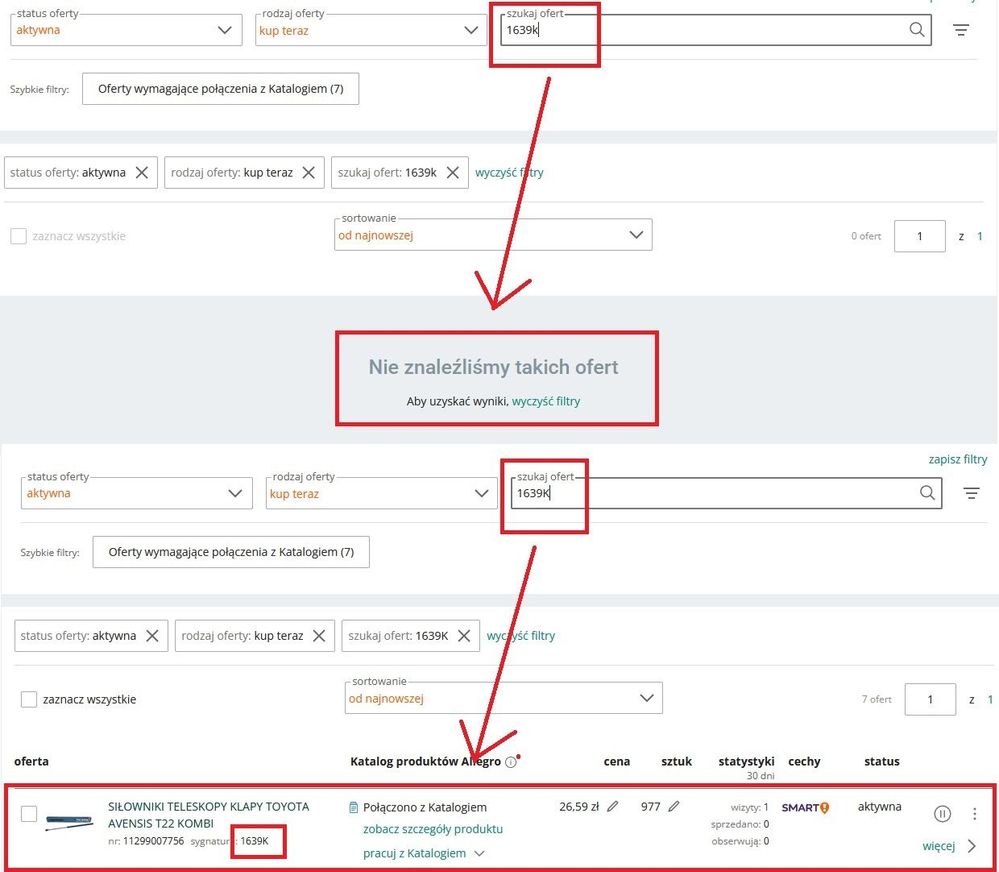999x872 pixels.
Task: Click the 'zapisz filtry' link
Action: click(x=958, y=459)
